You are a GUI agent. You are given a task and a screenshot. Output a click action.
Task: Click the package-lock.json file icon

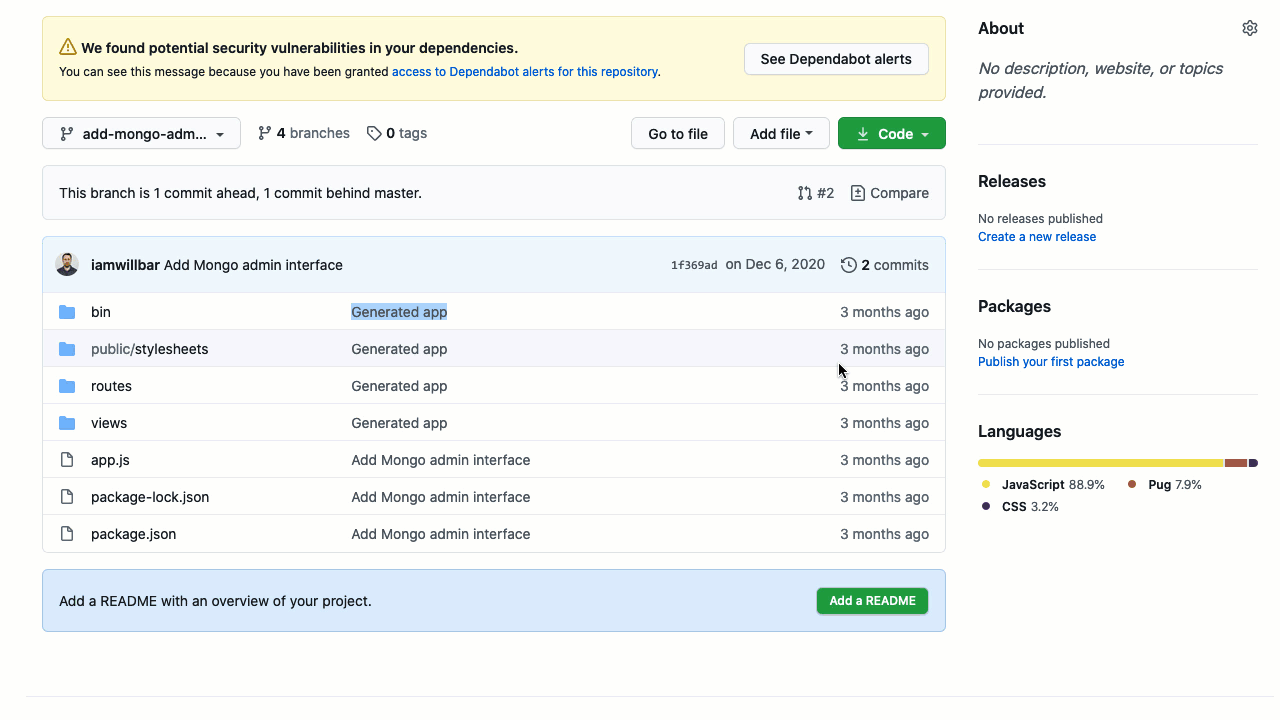[67, 497]
